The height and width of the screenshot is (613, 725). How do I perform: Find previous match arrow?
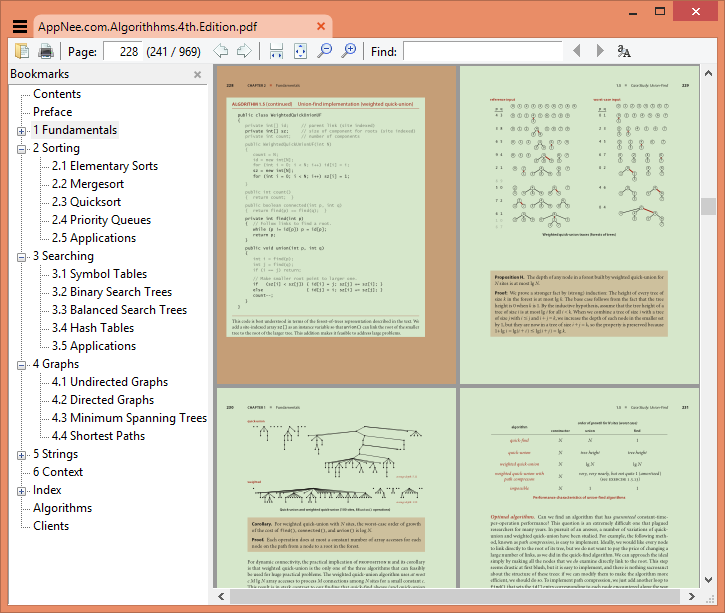(x=577, y=50)
